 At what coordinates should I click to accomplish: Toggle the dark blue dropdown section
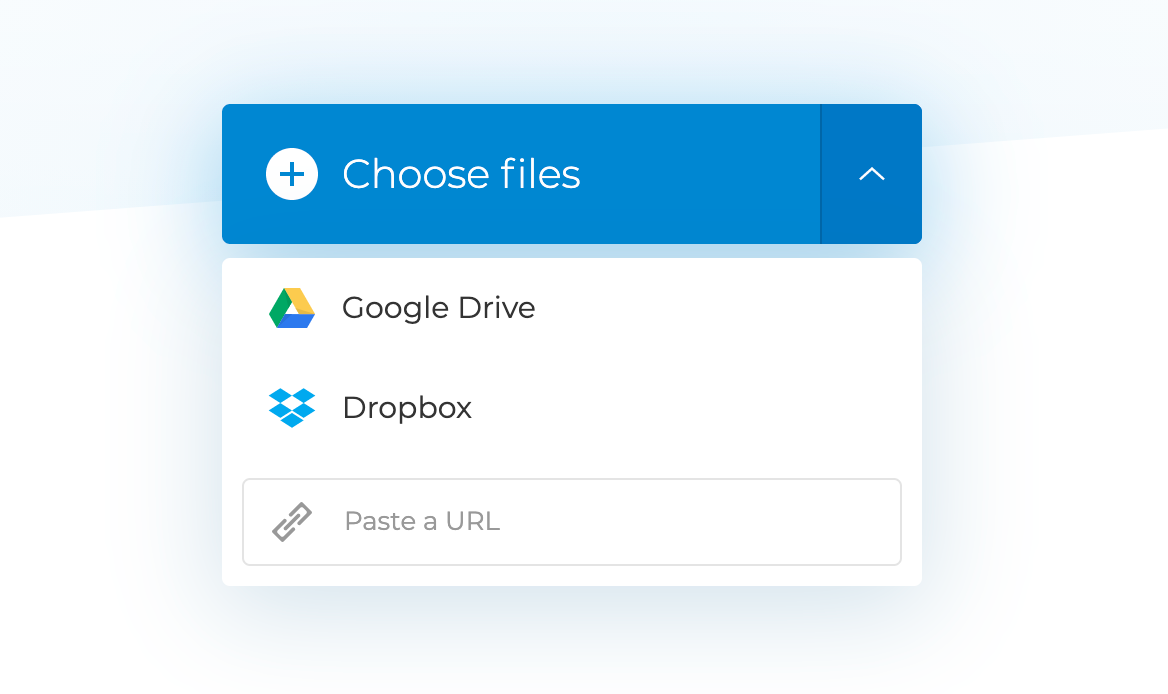tap(871, 175)
